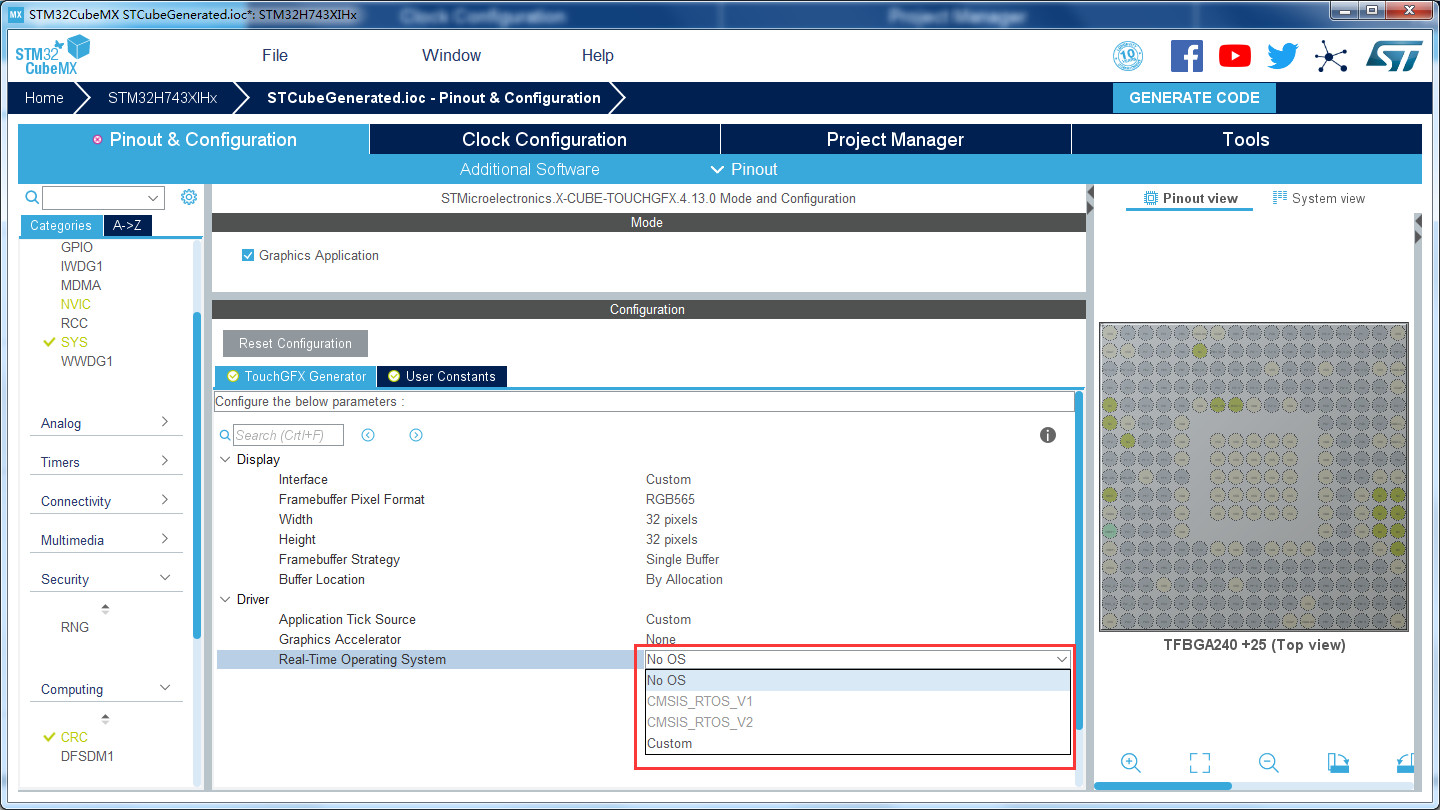Go to previous parameter search result
The image size is (1440, 810).
368,435
